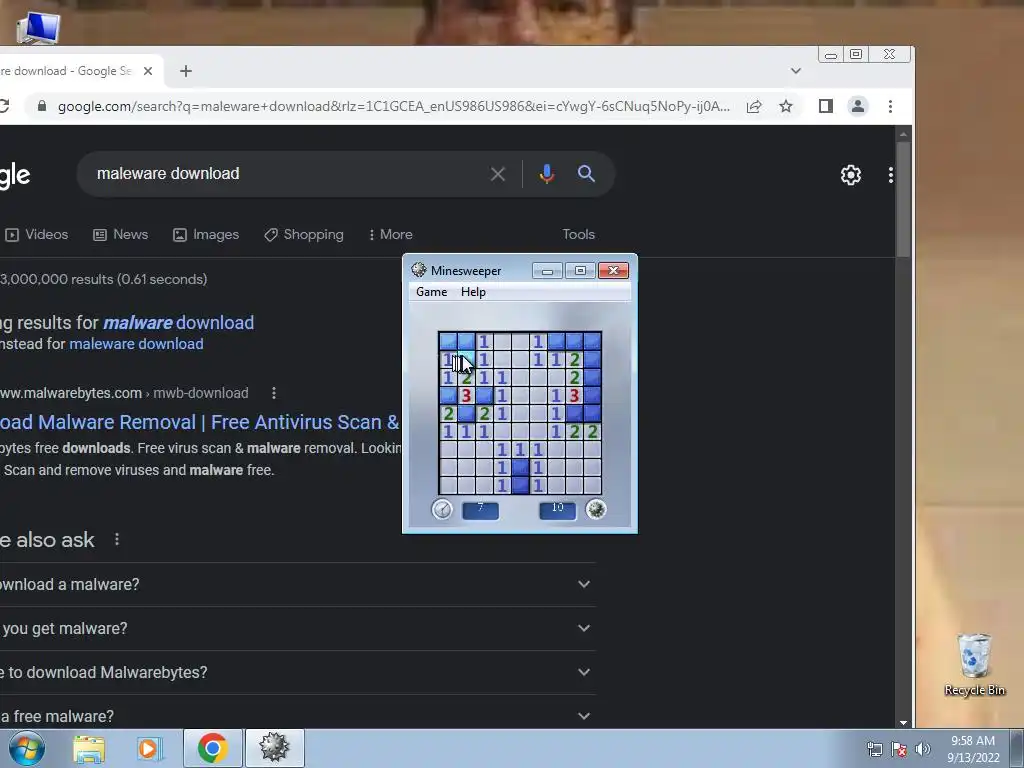Open the Chrome profile avatar
This screenshot has height=768, width=1024.
tap(857, 106)
